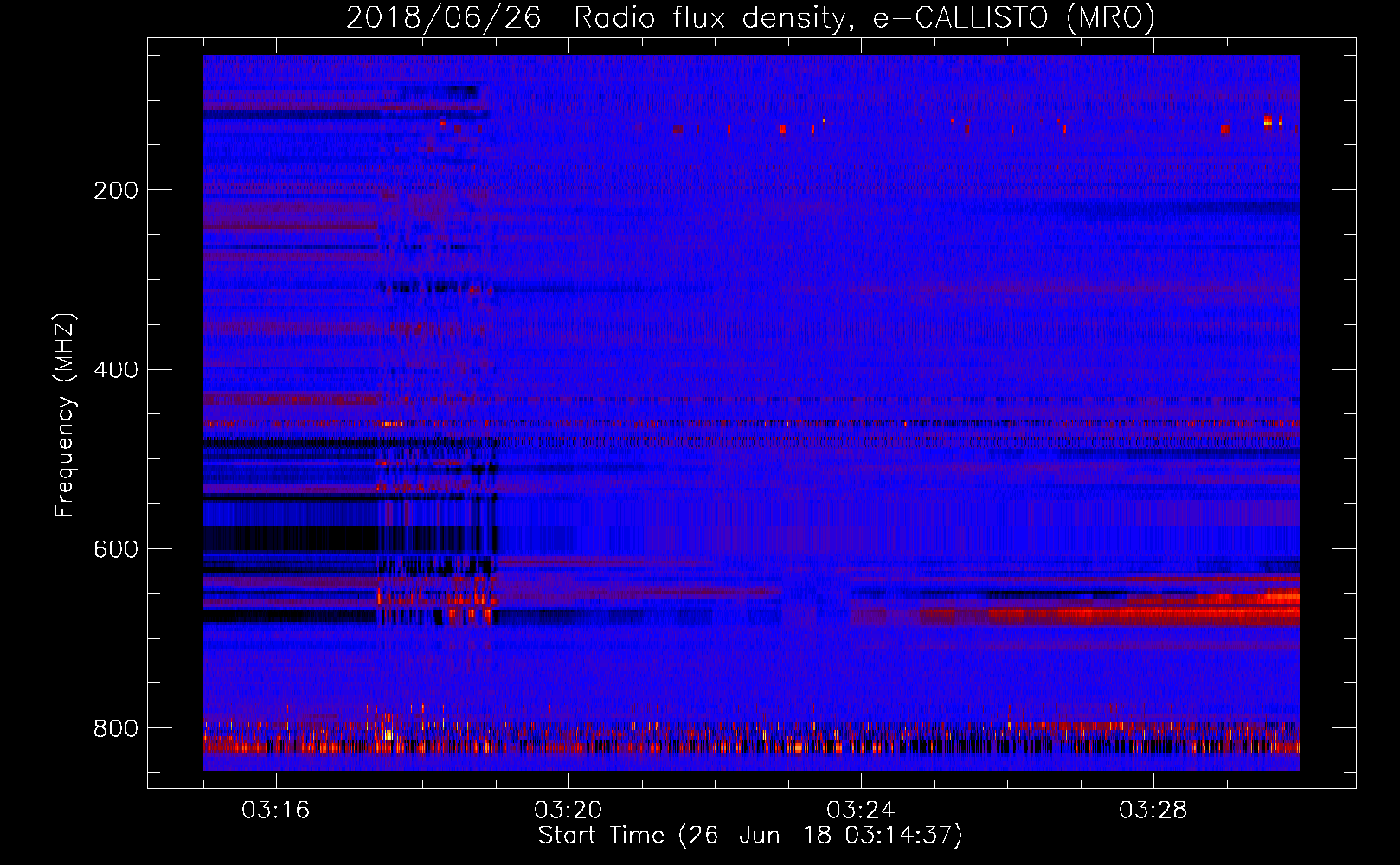Click the 03:24 time tick label
This screenshot has width=1400, height=865.
(860, 811)
